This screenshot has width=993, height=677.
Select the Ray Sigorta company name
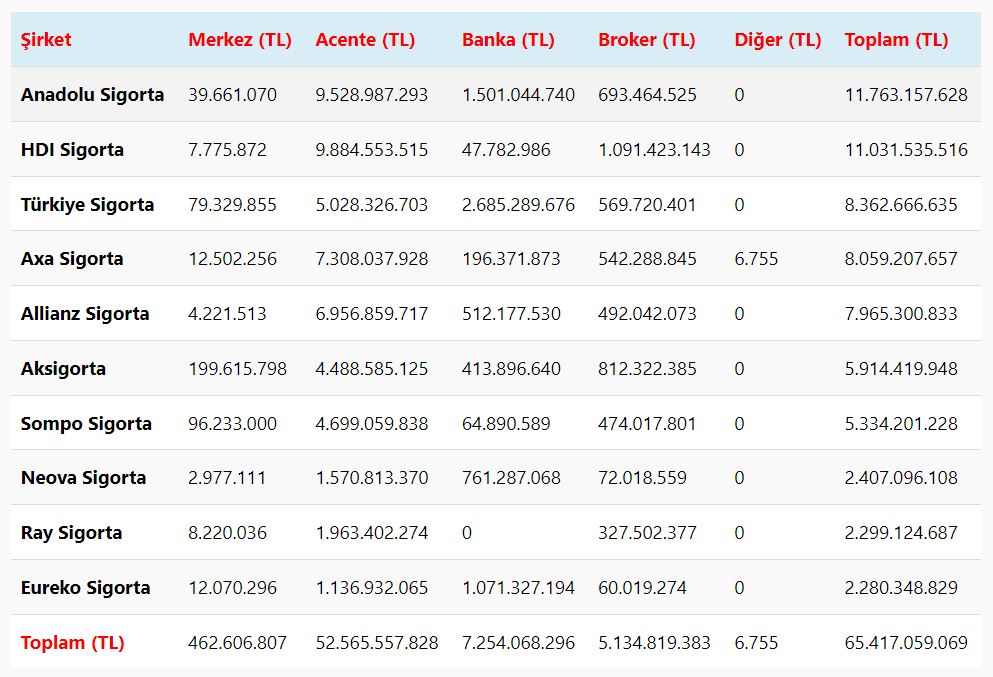71,533
